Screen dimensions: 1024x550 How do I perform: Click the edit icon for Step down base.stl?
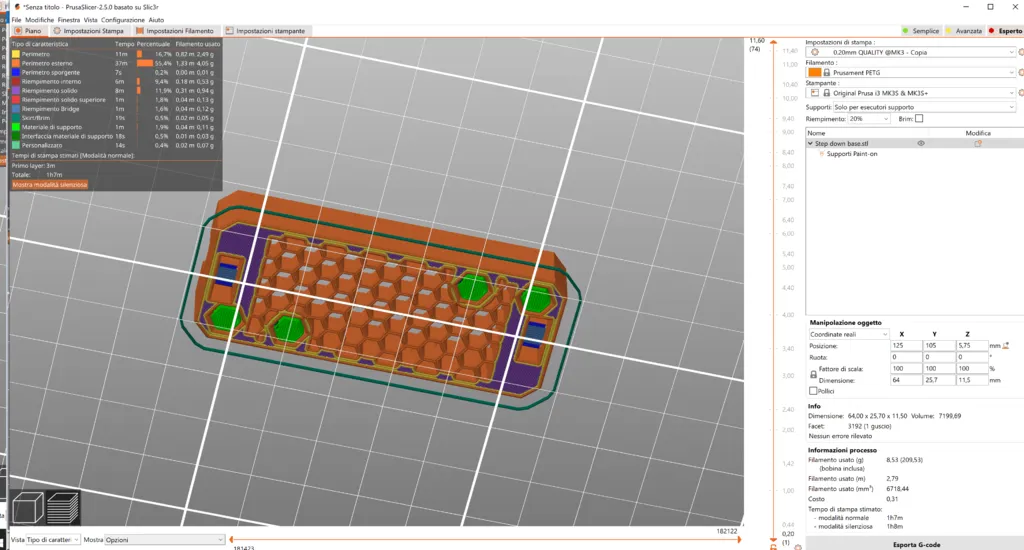tap(978, 144)
